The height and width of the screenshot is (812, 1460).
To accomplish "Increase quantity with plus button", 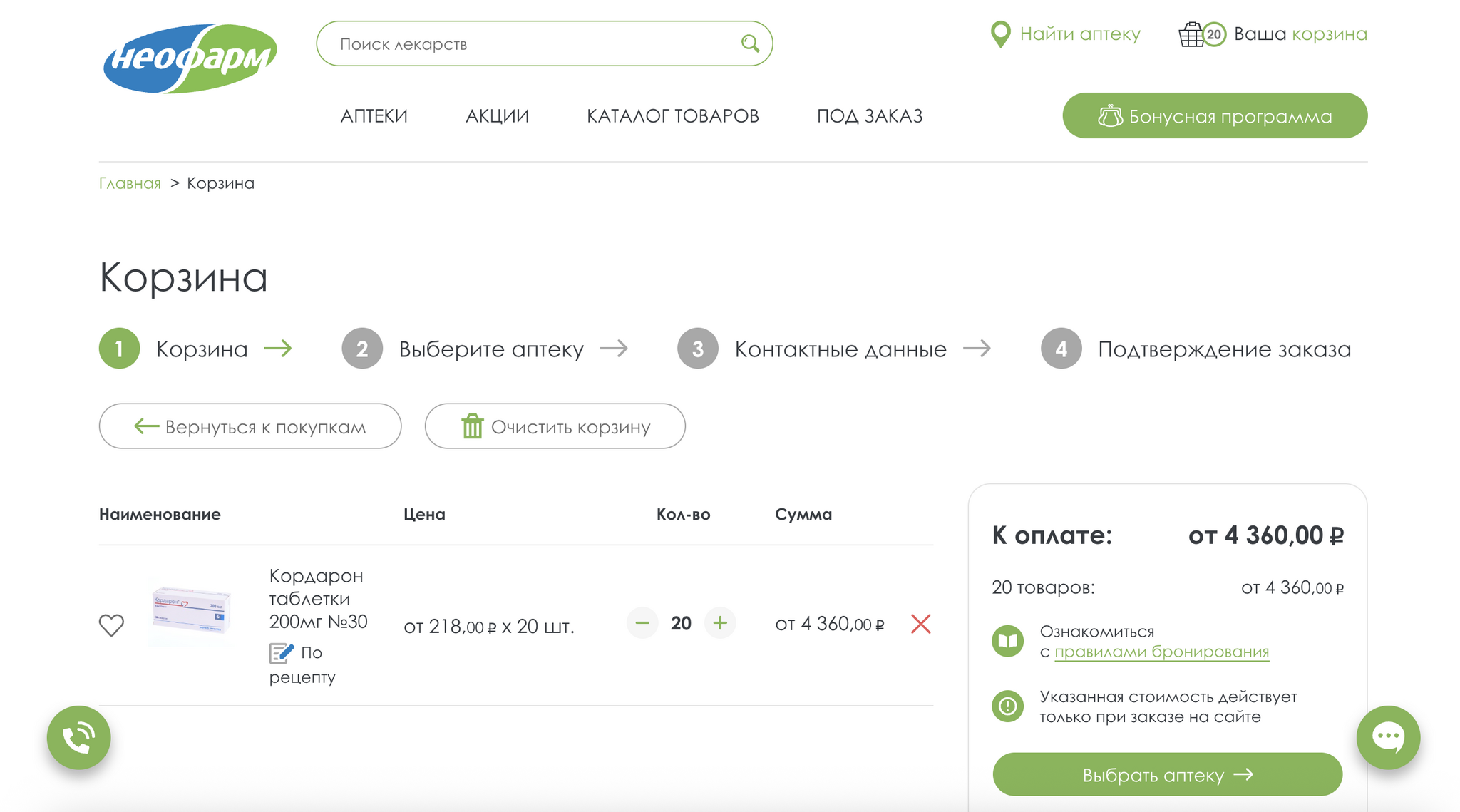I will (720, 623).
